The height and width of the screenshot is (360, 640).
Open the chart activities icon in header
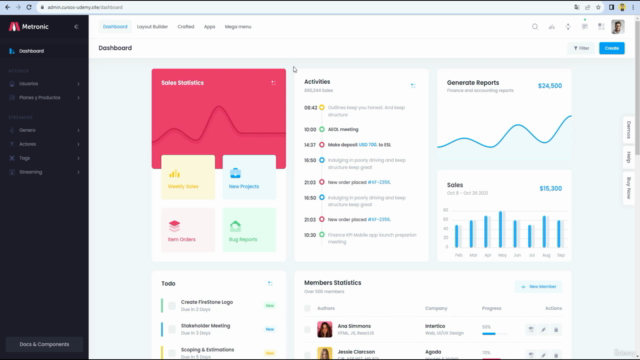[551, 27]
